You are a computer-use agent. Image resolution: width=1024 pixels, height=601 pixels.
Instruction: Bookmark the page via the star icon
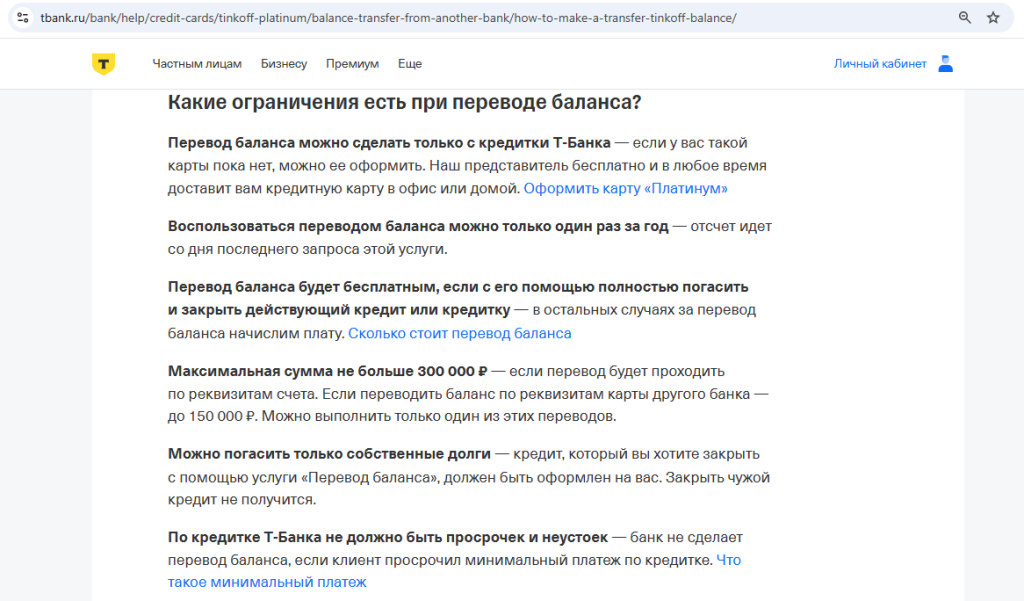(x=991, y=16)
